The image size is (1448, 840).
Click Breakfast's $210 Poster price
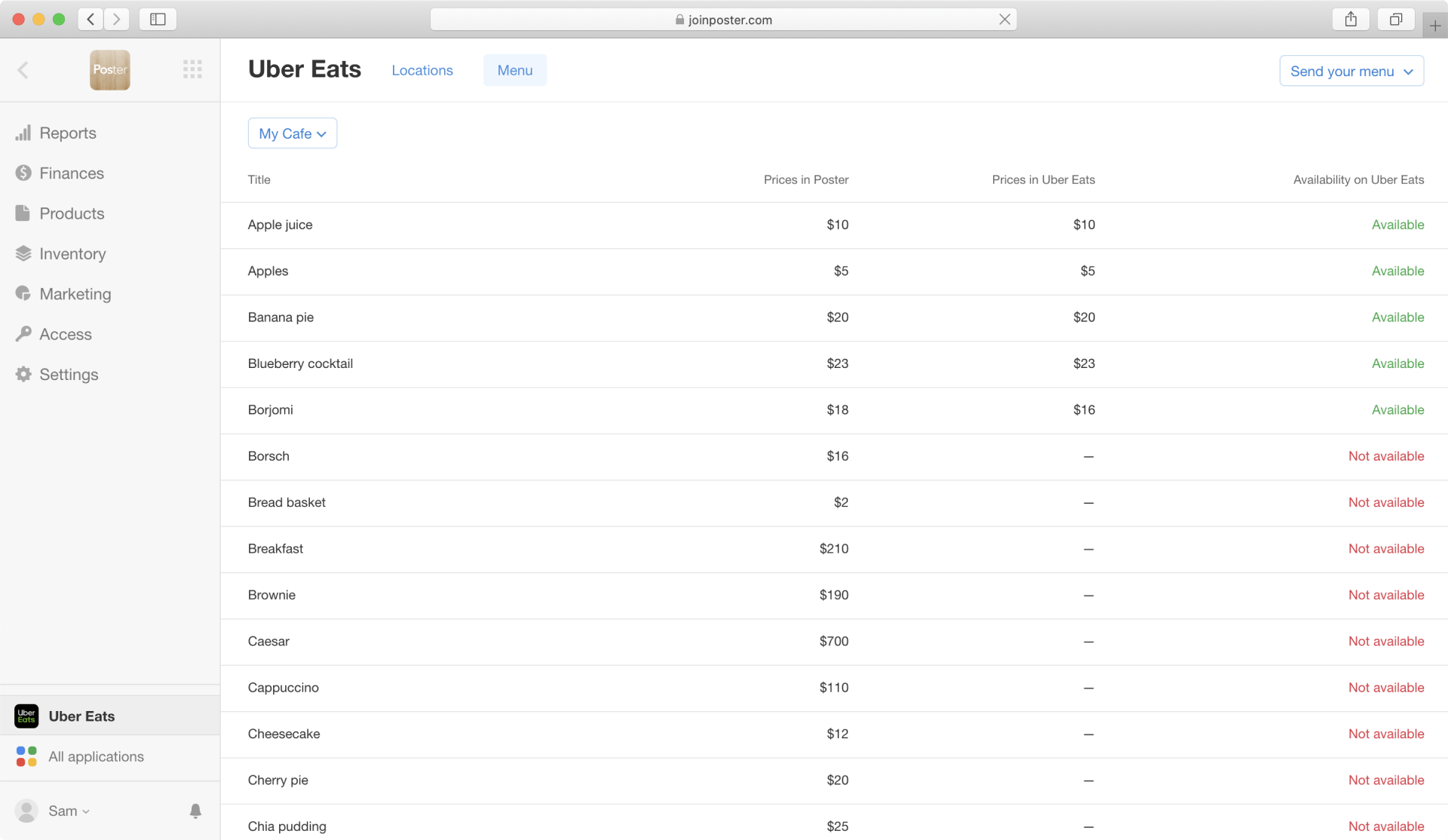coord(833,549)
